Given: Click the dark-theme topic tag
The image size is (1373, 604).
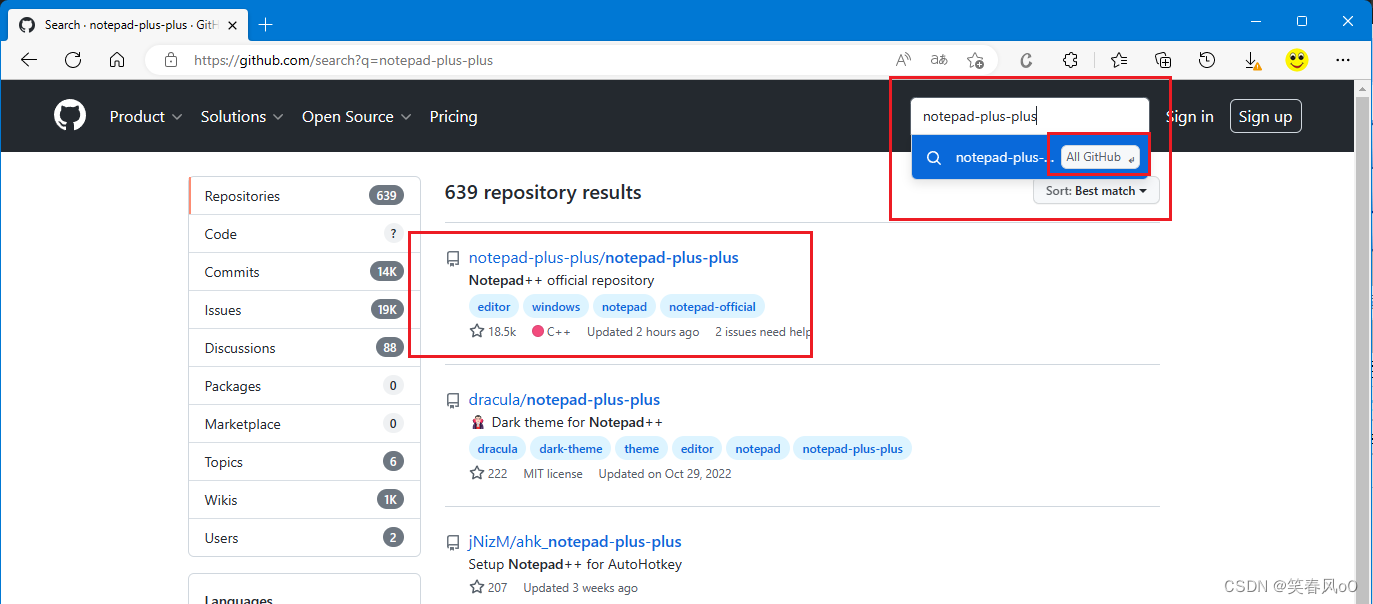Looking at the screenshot, I should [571, 449].
